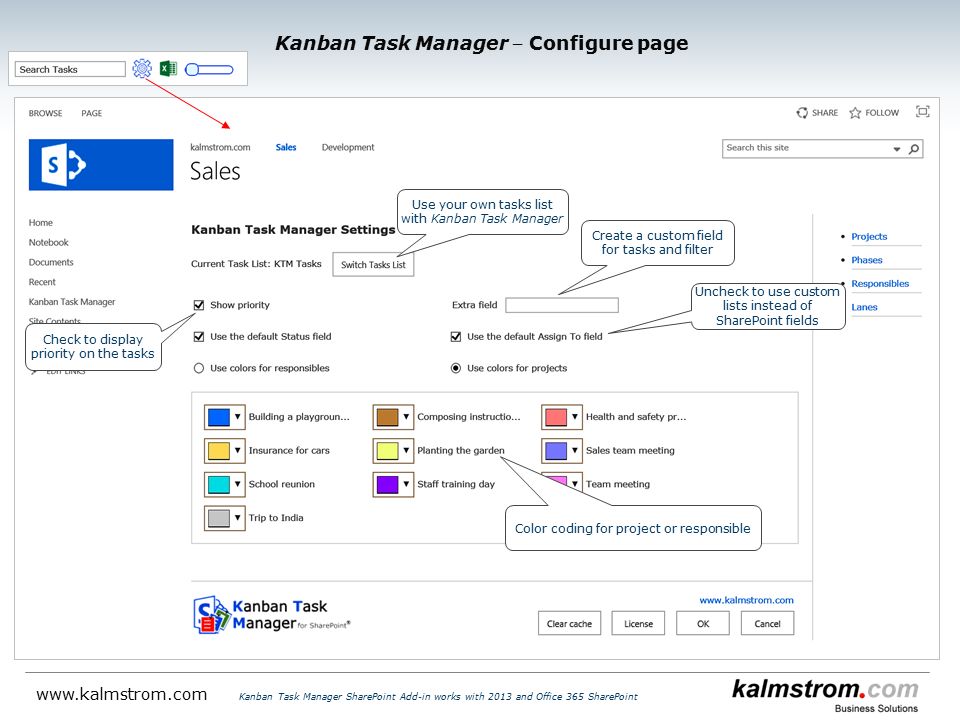The height and width of the screenshot is (720, 960).
Task: Click the kalmstrom.com Business Solutions logo
Action: (x=825, y=695)
